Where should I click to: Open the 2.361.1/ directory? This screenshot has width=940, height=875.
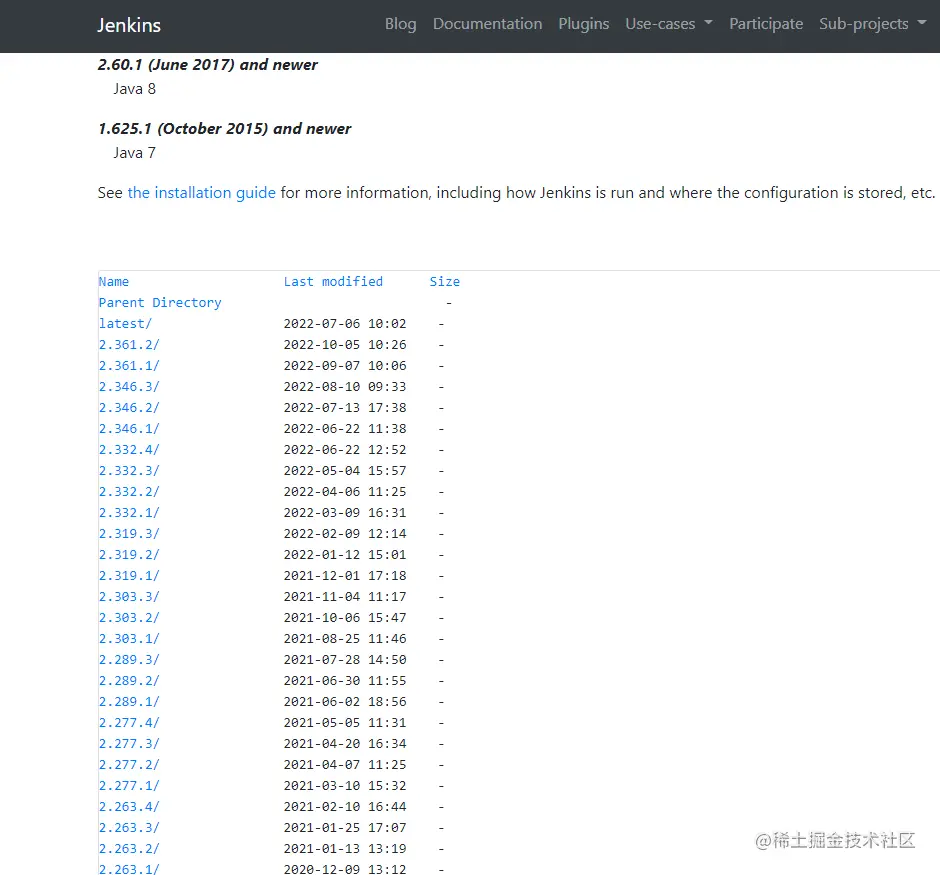pyautogui.click(x=129, y=366)
